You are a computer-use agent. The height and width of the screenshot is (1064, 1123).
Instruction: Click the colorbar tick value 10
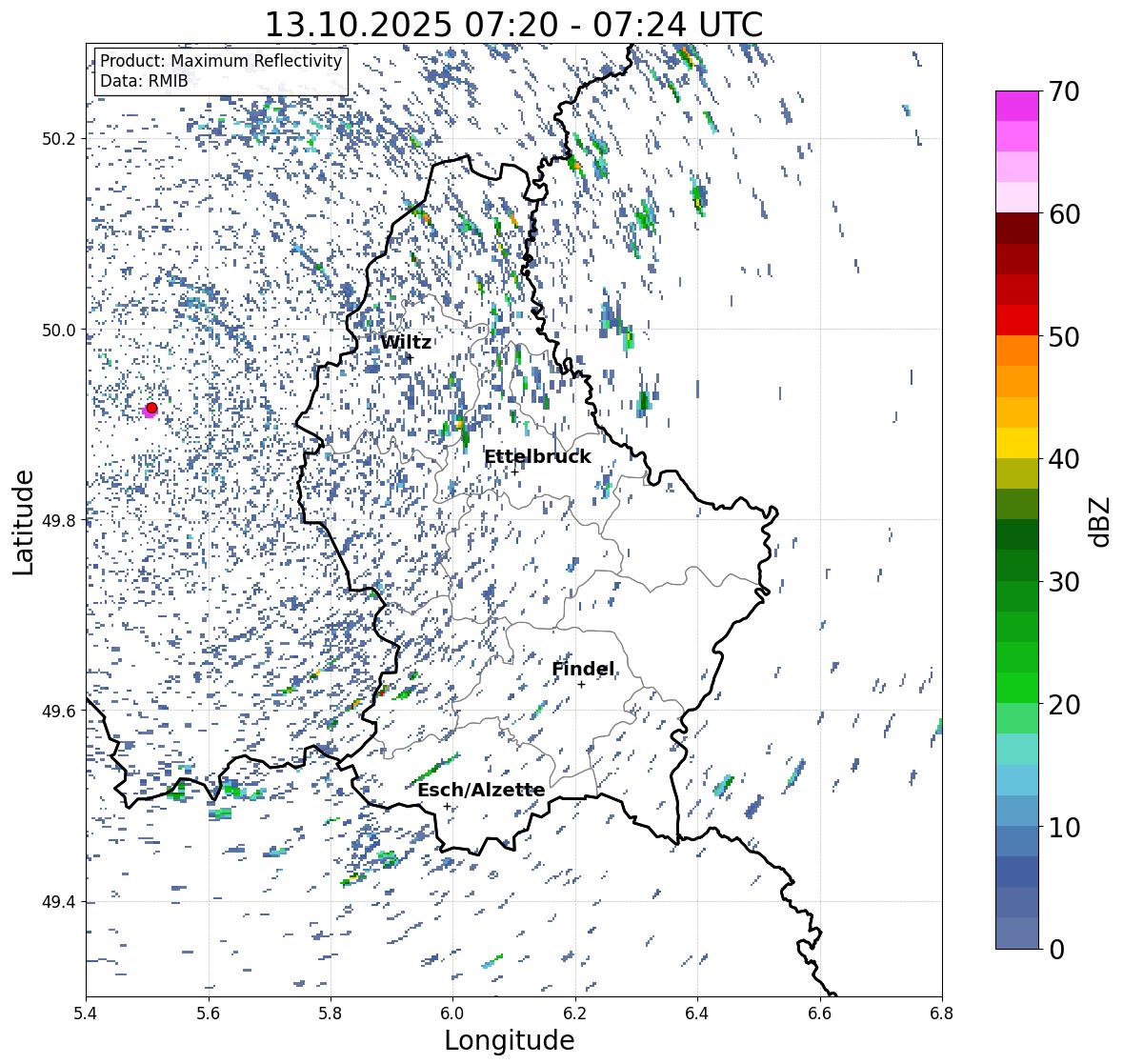pyautogui.click(x=1064, y=827)
